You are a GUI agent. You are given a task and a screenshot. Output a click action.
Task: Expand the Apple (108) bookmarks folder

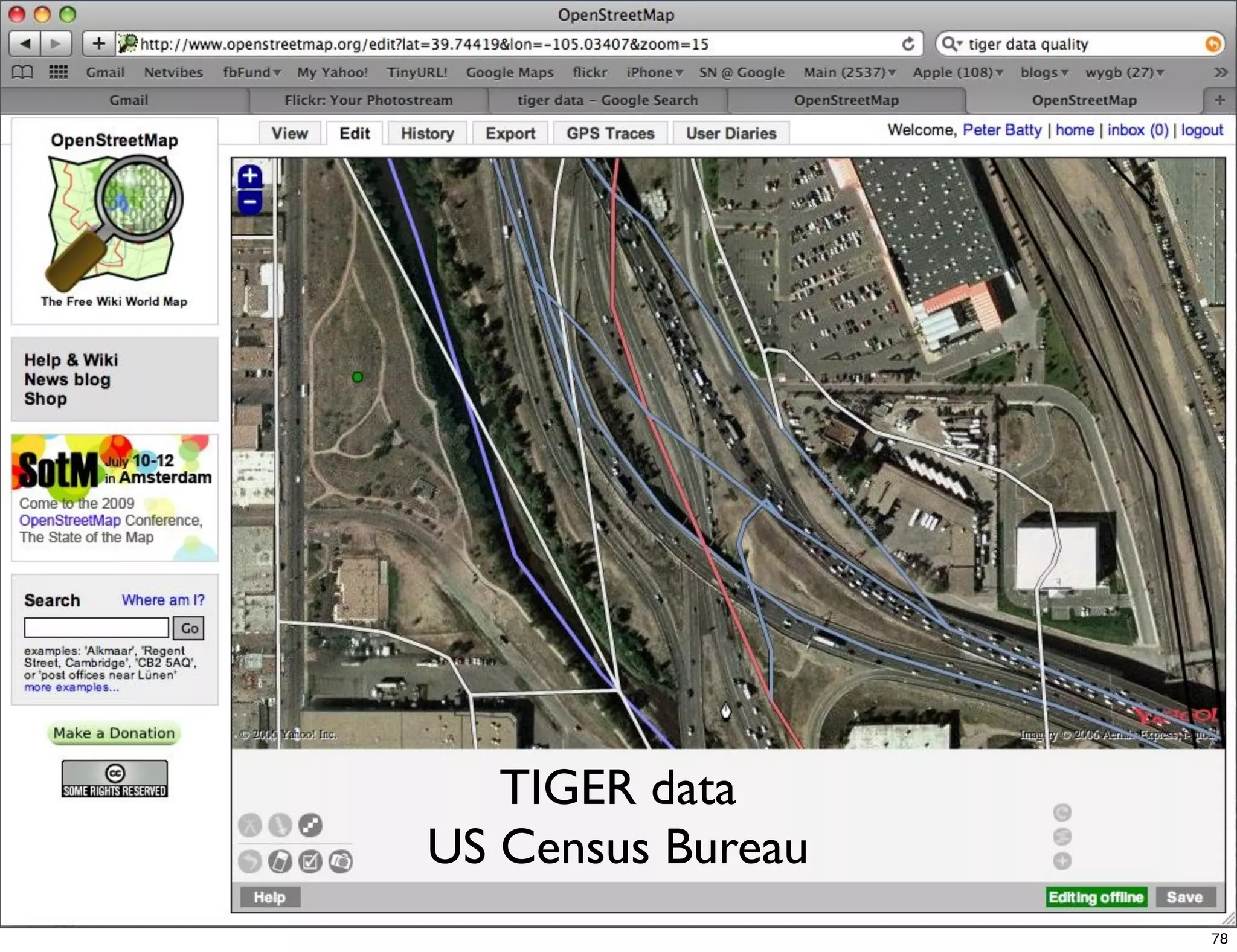(958, 72)
